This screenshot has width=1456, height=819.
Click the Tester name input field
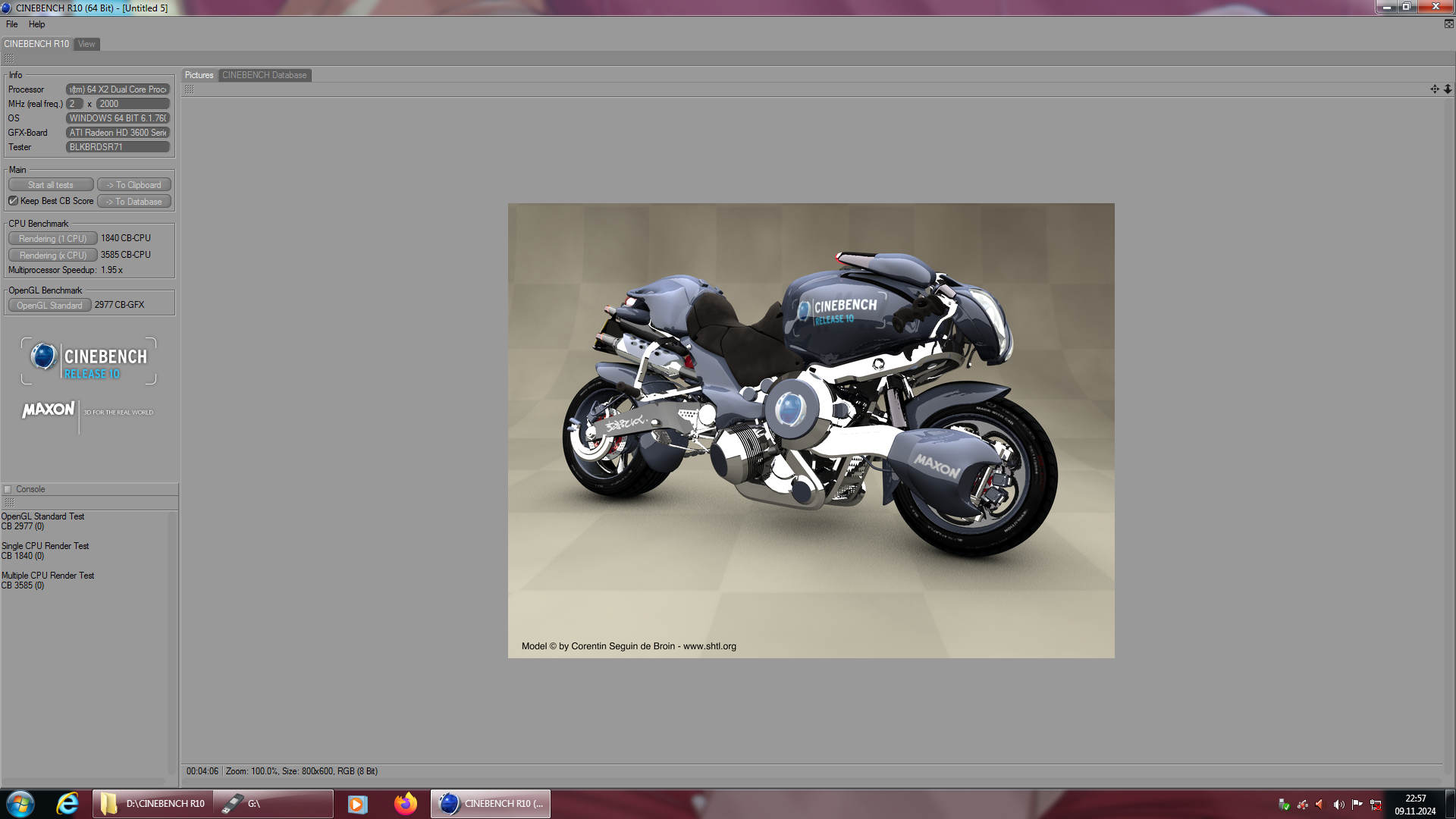(x=118, y=147)
